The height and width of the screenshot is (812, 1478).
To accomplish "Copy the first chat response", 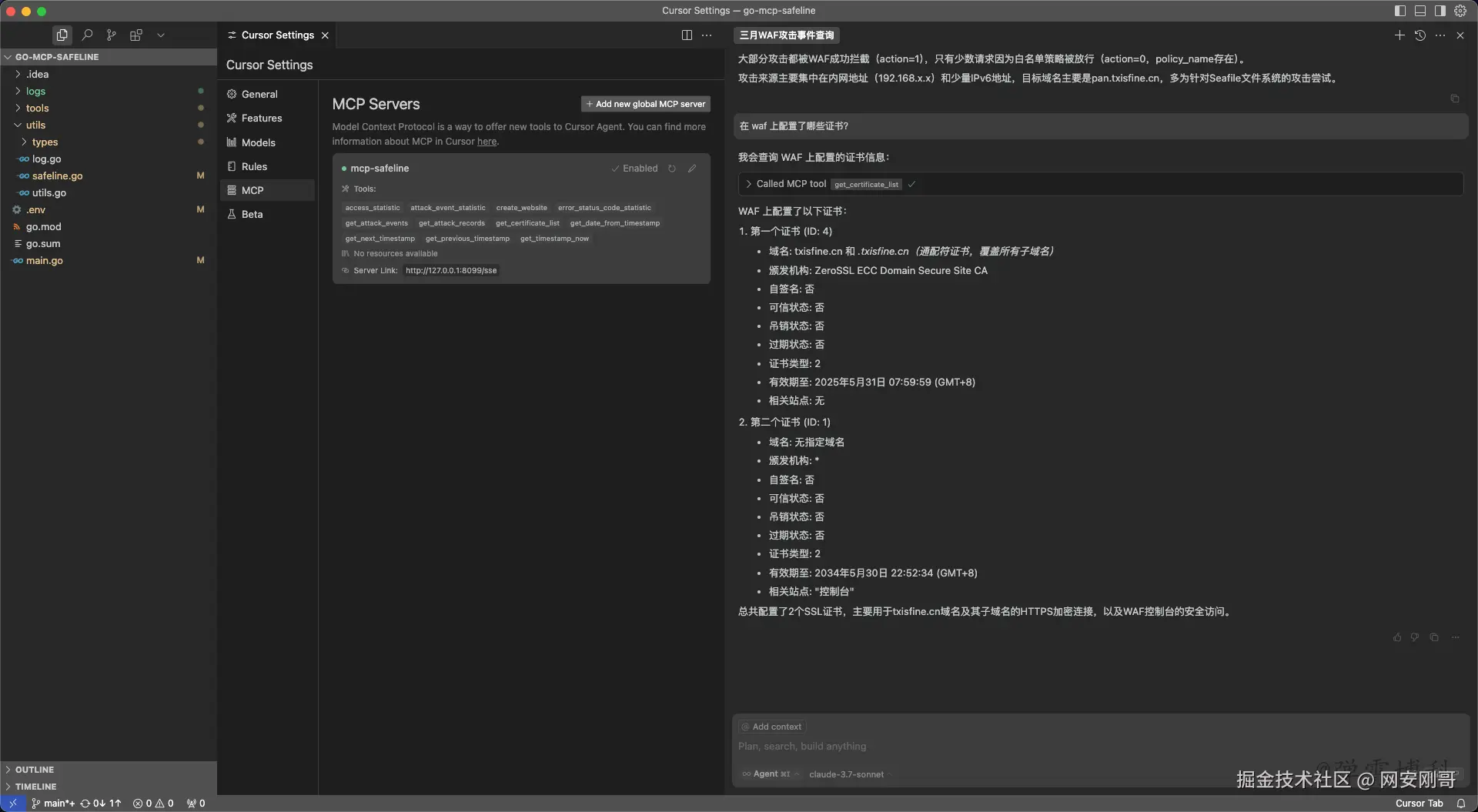I will pyautogui.click(x=1454, y=99).
